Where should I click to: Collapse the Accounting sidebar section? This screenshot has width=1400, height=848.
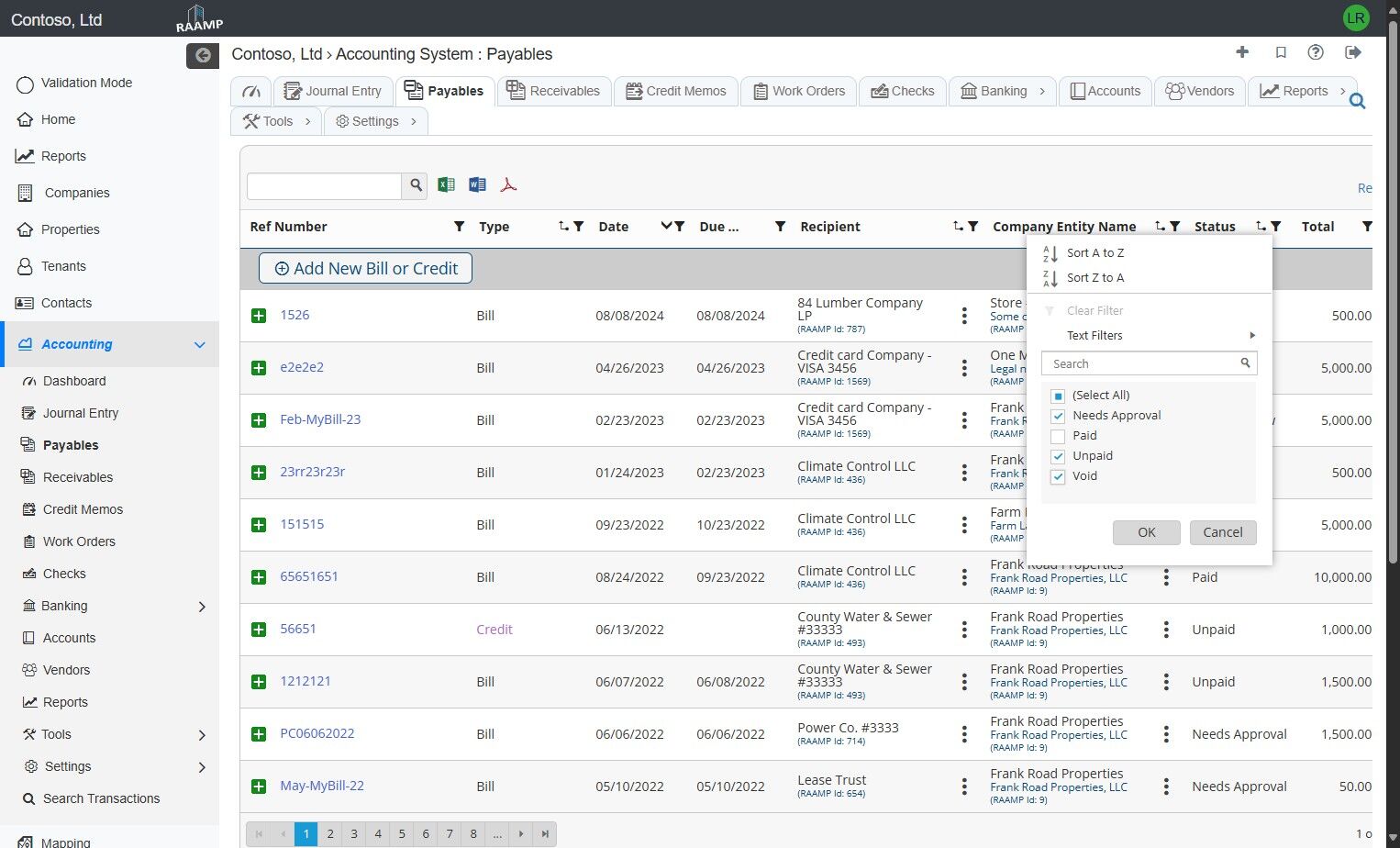[199, 345]
